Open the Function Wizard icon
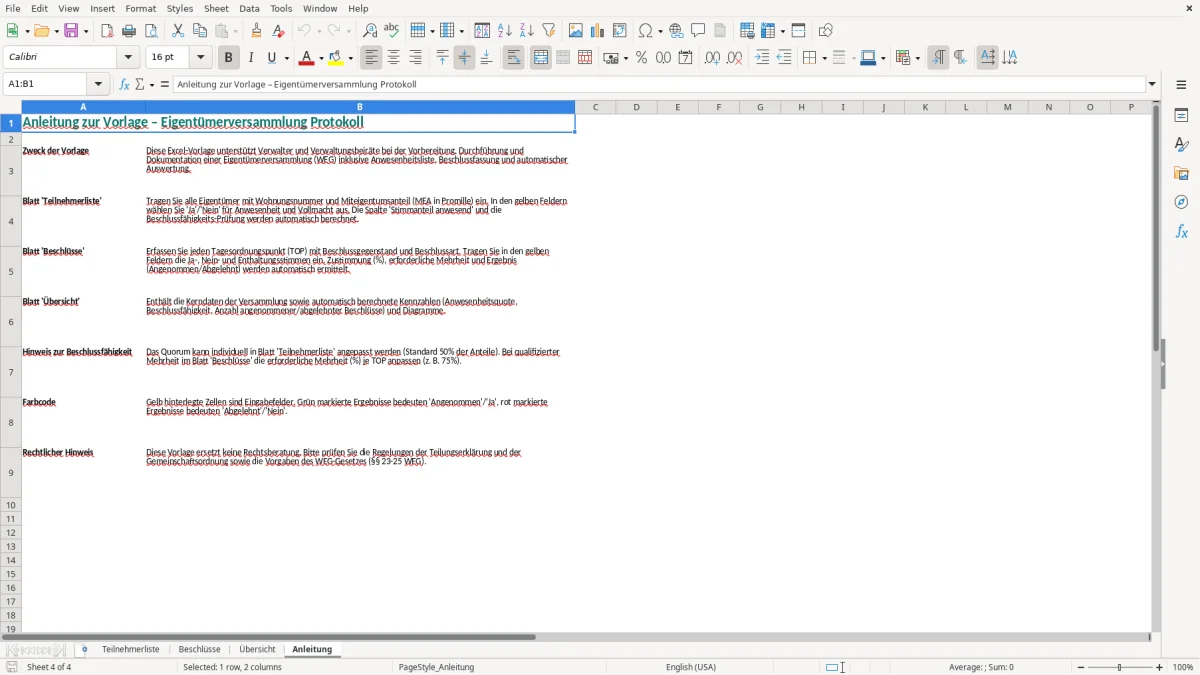Screen dimensions: 1200x675 point(125,85)
